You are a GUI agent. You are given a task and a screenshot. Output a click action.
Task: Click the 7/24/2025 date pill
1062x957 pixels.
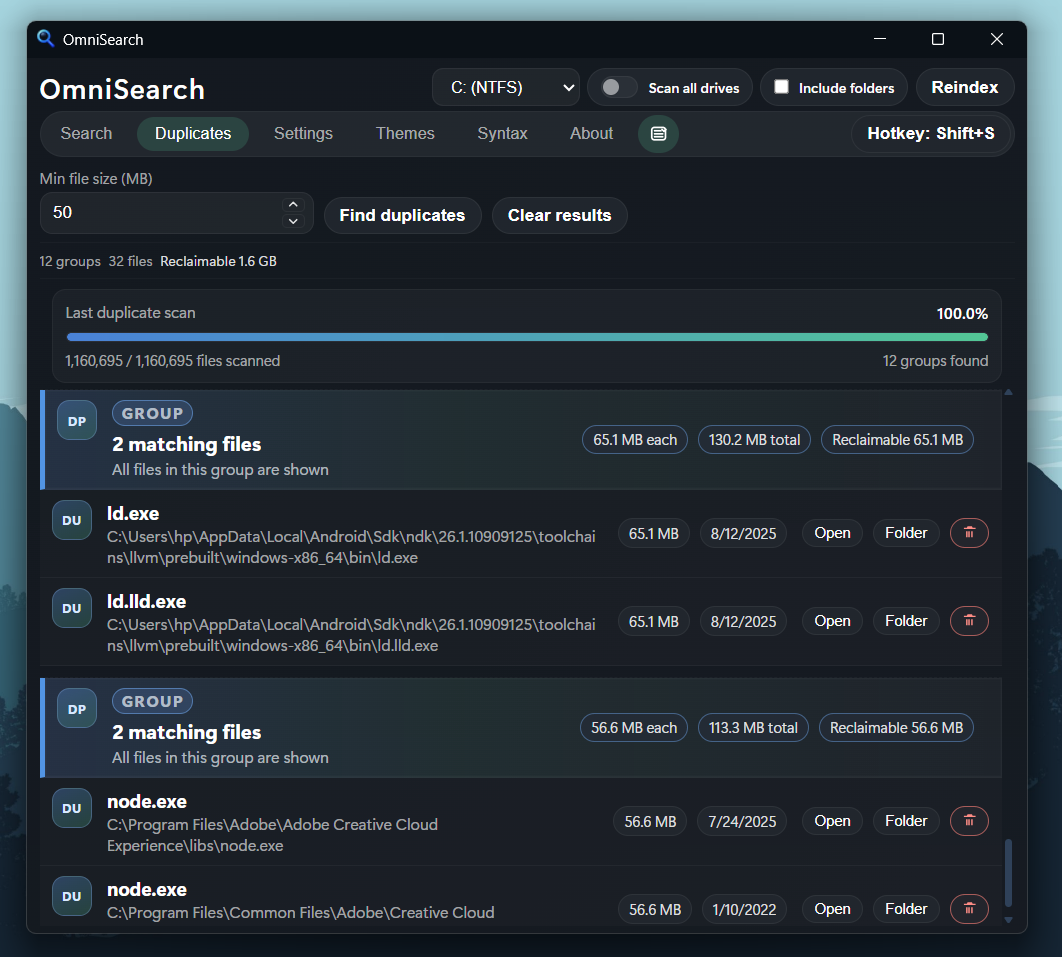click(742, 821)
